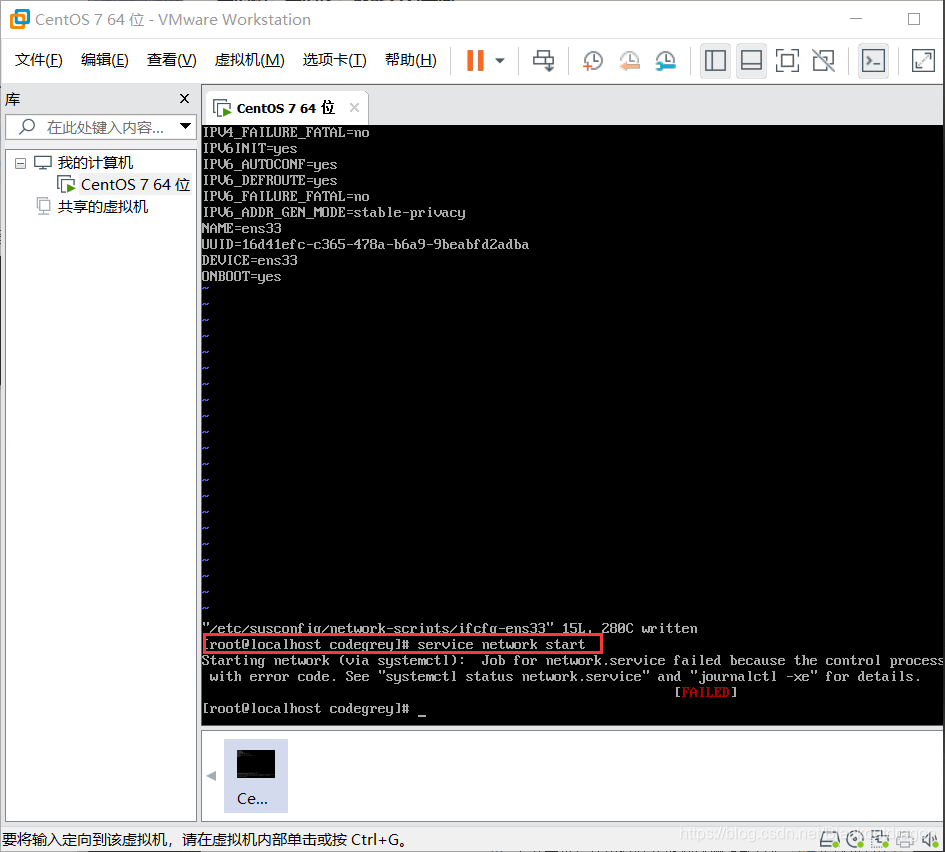This screenshot has height=852, width=945.
Task: Open the 虚拟机(M) menu
Action: (249, 60)
